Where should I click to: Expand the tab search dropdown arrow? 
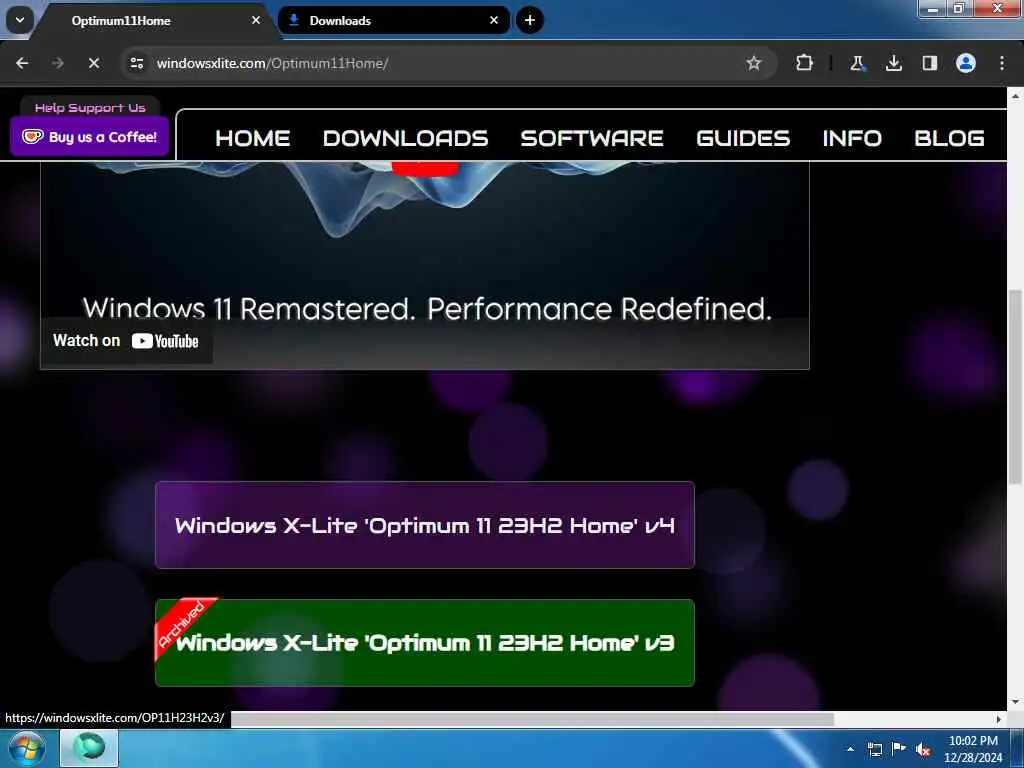pyautogui.click(x=20, y=20)
